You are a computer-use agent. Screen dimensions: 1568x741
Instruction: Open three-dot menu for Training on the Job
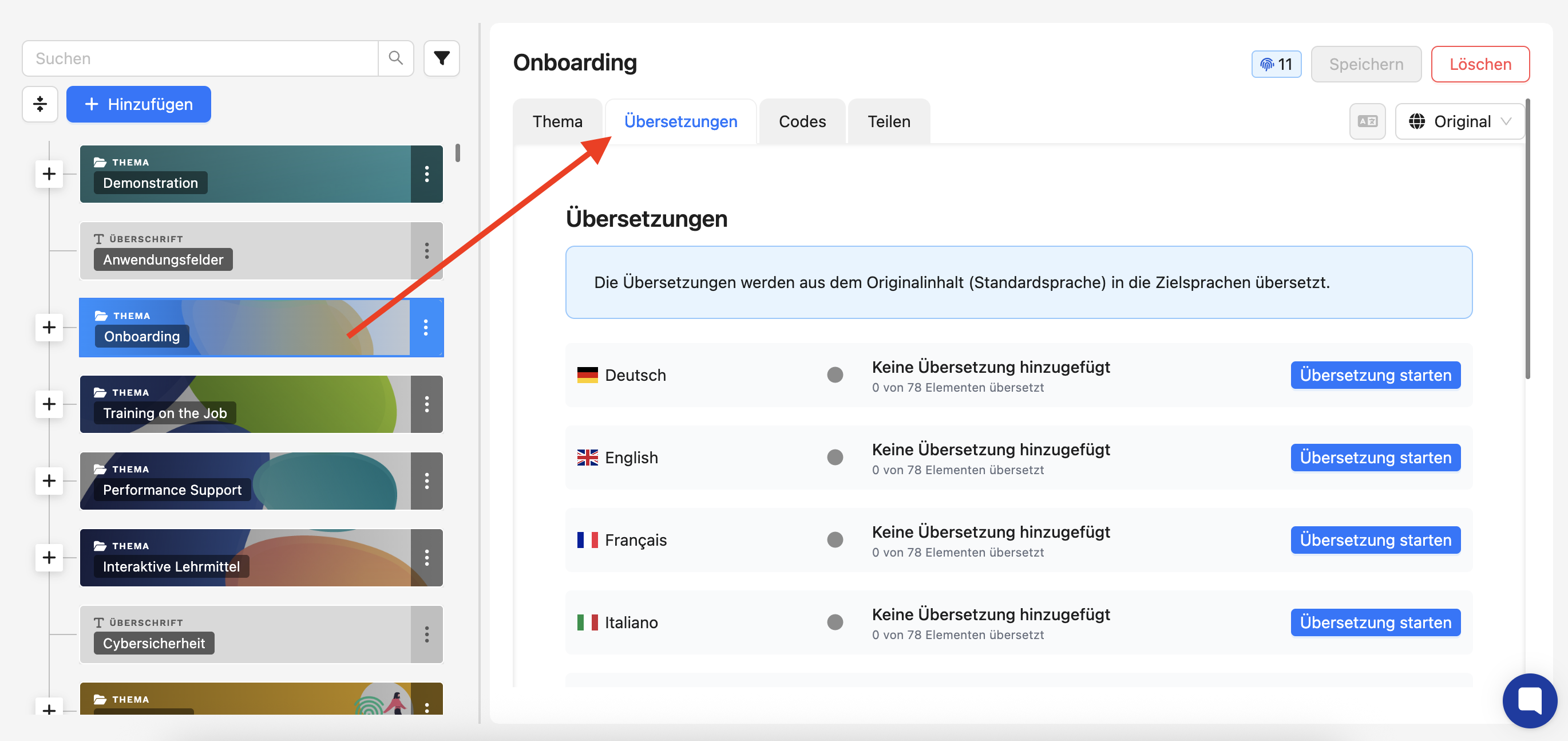[427, 404]
